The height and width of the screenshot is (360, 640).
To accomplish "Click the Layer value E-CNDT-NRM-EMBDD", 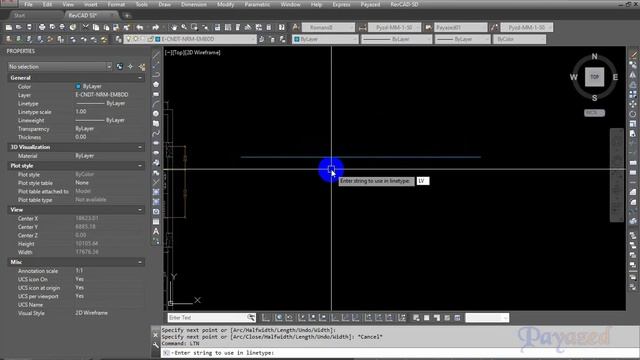I will (102, 95).
